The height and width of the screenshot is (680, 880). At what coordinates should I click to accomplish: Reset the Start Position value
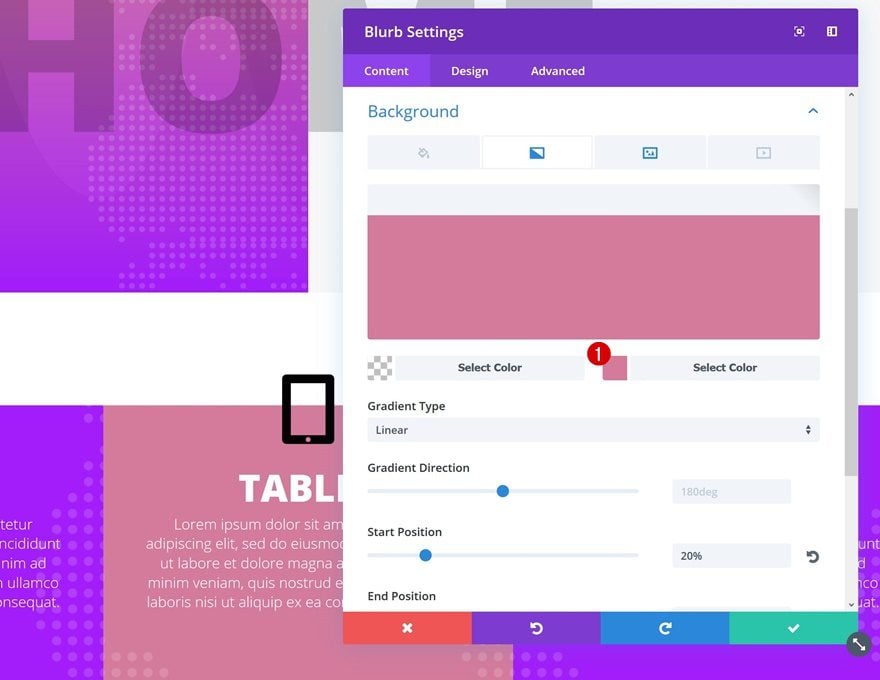[x=812, y=556]
